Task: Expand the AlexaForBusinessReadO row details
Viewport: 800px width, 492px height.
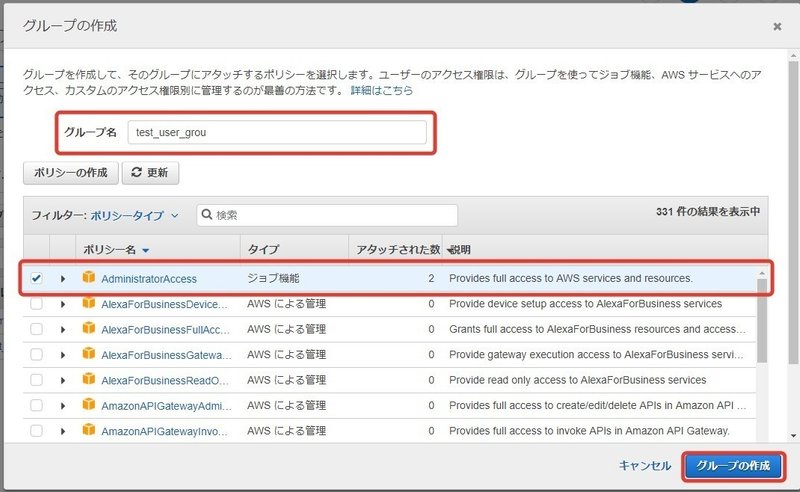Action: [63, 380]
